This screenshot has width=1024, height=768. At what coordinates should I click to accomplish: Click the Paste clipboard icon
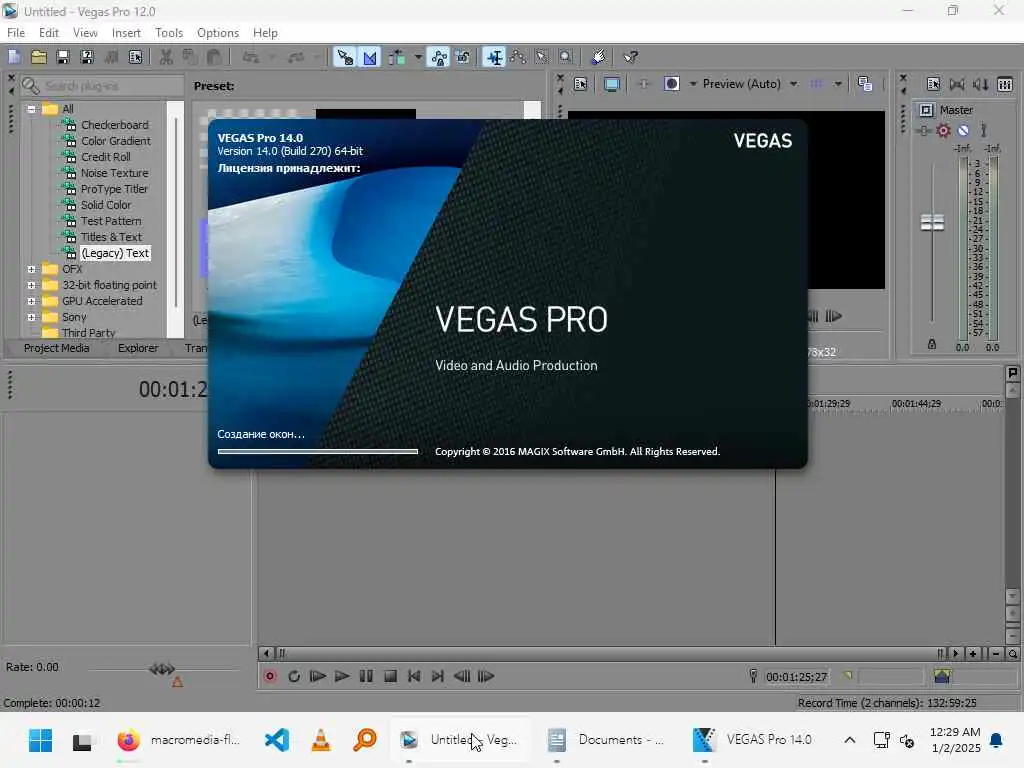(x=214, y=57)
